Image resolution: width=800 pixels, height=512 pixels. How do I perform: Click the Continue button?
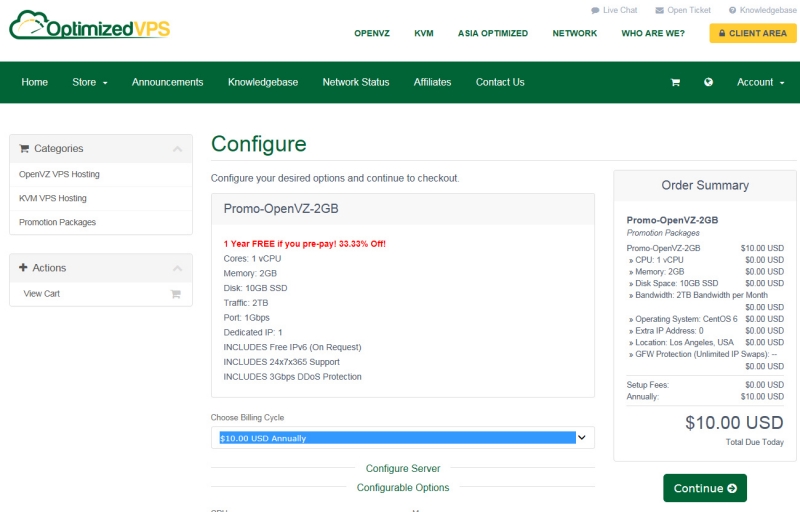(x=705, y=488)
